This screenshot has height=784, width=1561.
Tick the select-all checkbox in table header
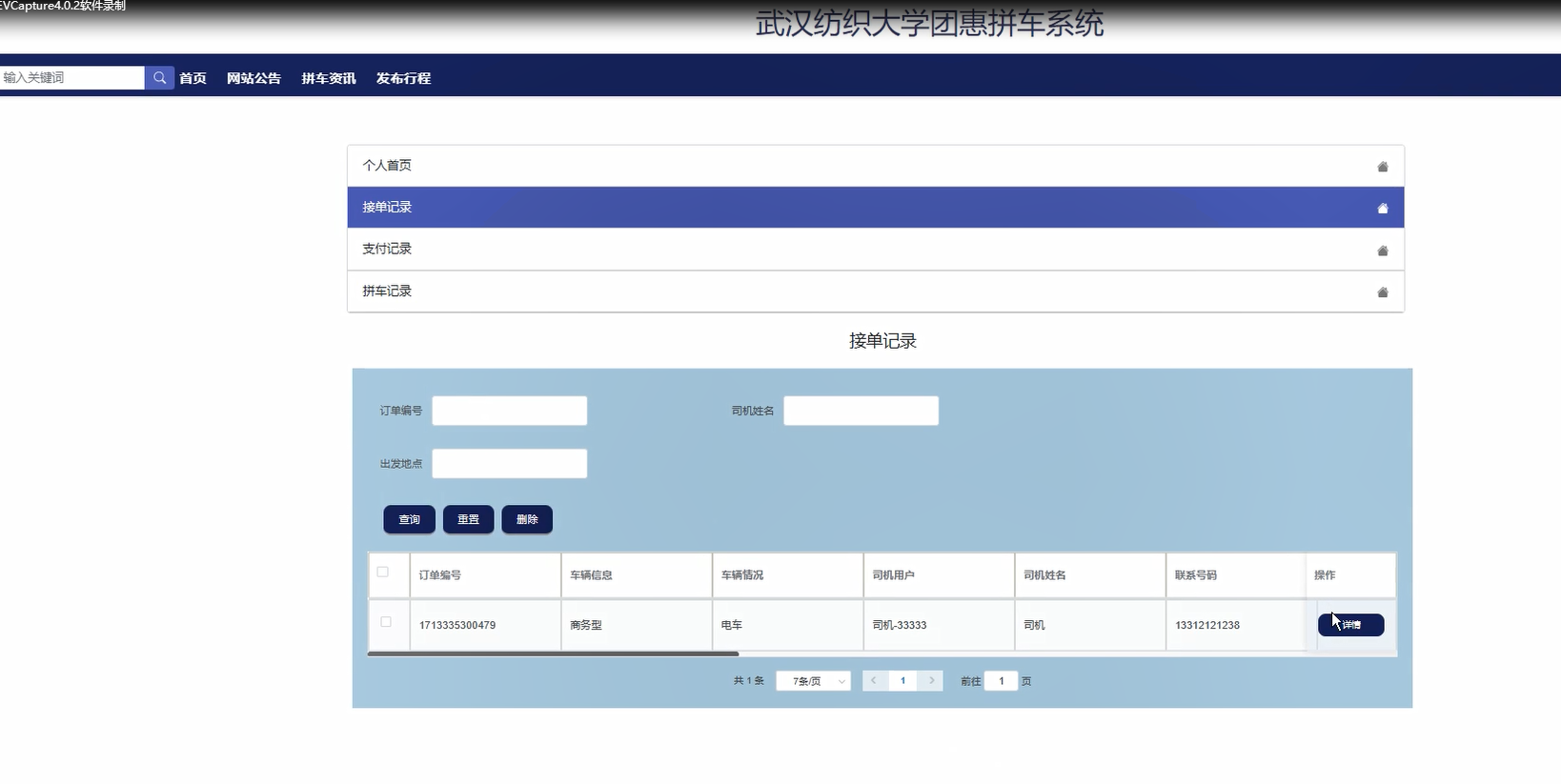383,572
